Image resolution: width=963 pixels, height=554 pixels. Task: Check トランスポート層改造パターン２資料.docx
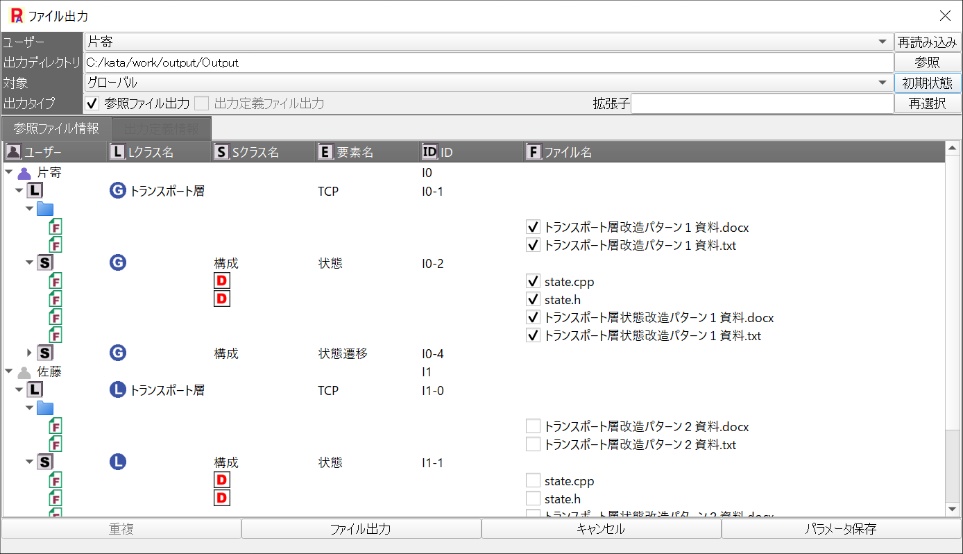pos(533,426)
